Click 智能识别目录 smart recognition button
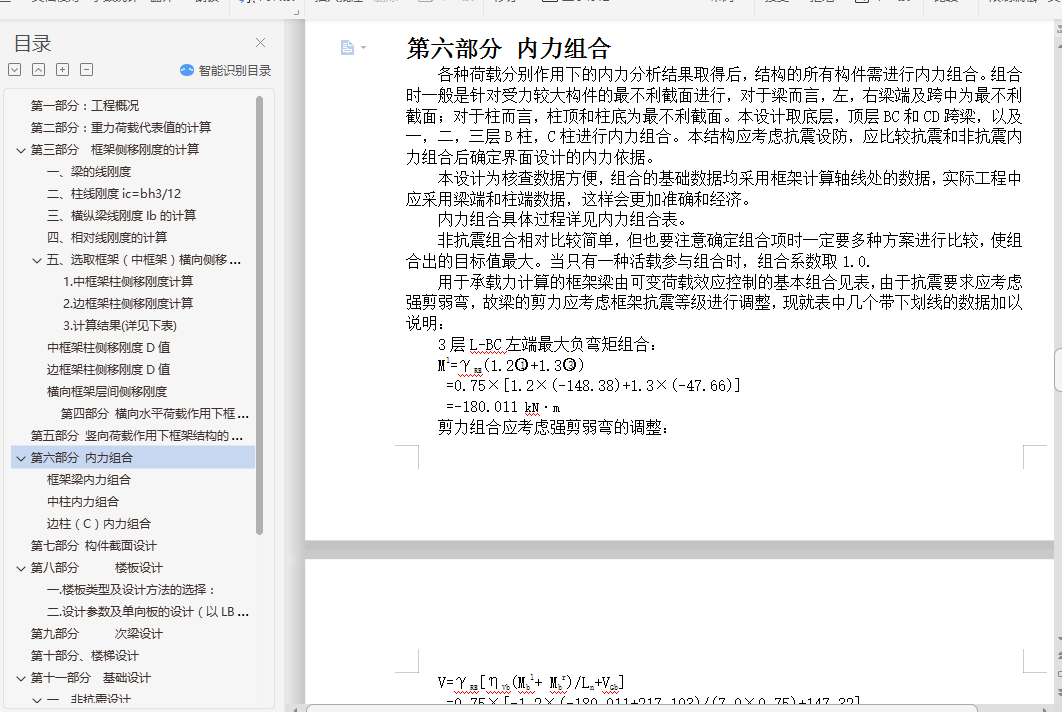Screen dimensions: 1062x712 coord(226,70)
